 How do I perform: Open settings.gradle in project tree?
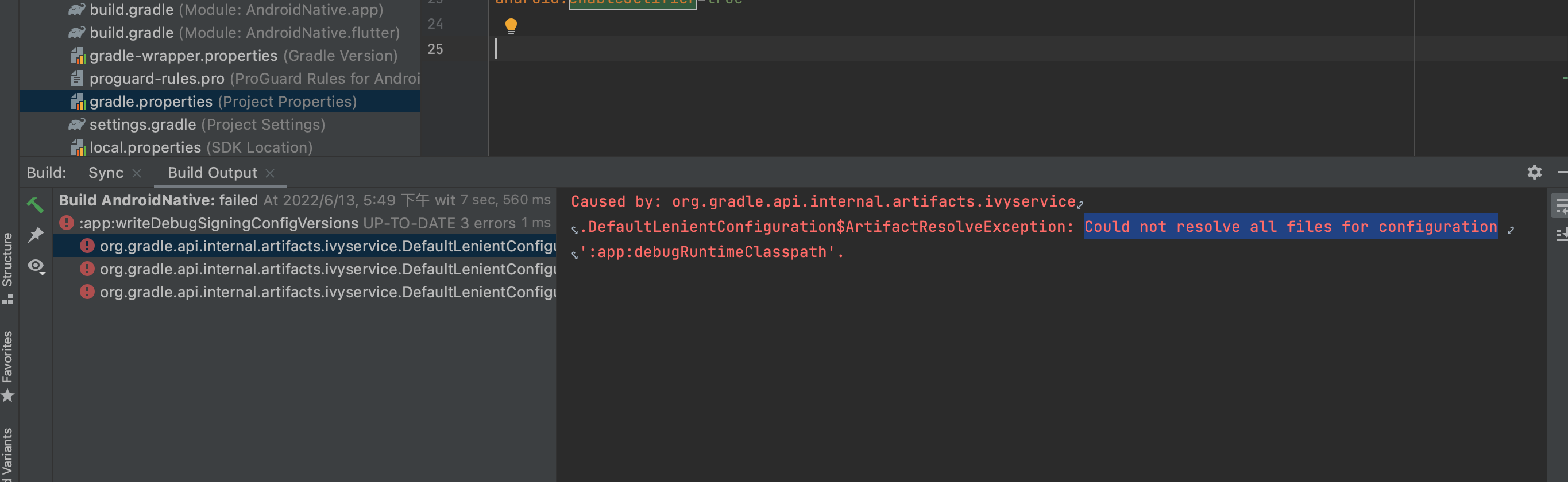click(x=142, y=125)
